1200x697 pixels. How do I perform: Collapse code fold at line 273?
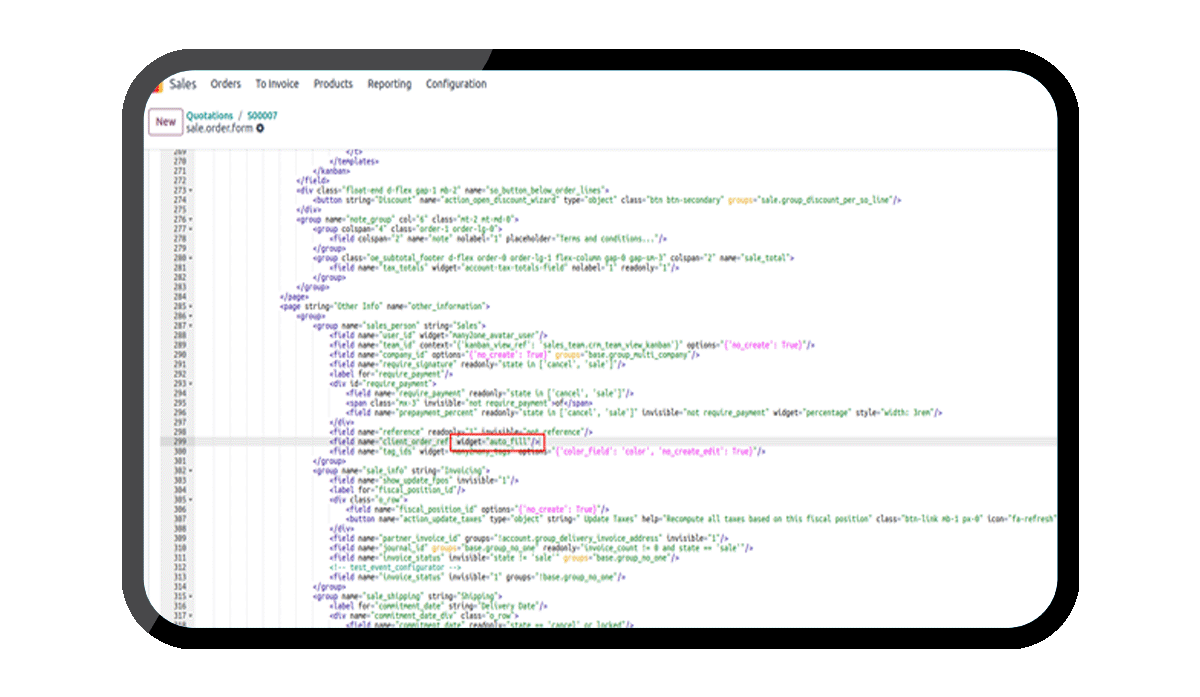191,189
